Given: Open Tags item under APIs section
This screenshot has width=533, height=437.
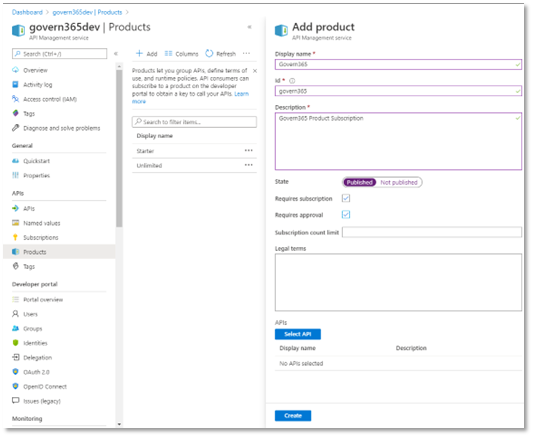Looking at the screenshot, I should [29, 266].
